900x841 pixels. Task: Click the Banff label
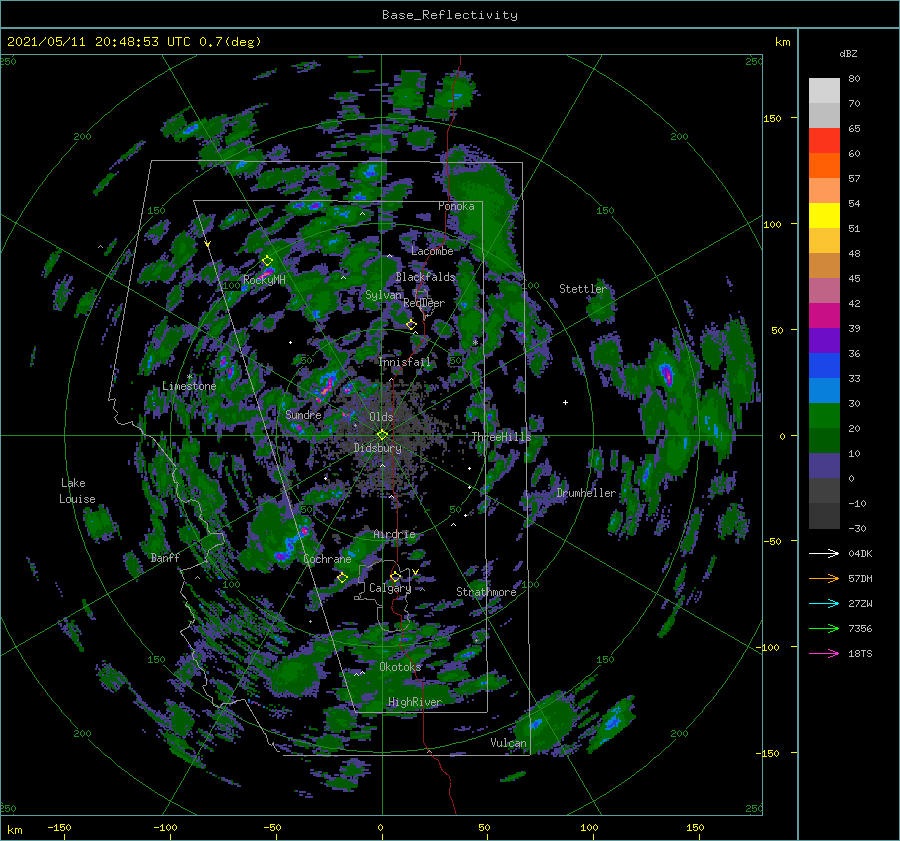point(165,557)
